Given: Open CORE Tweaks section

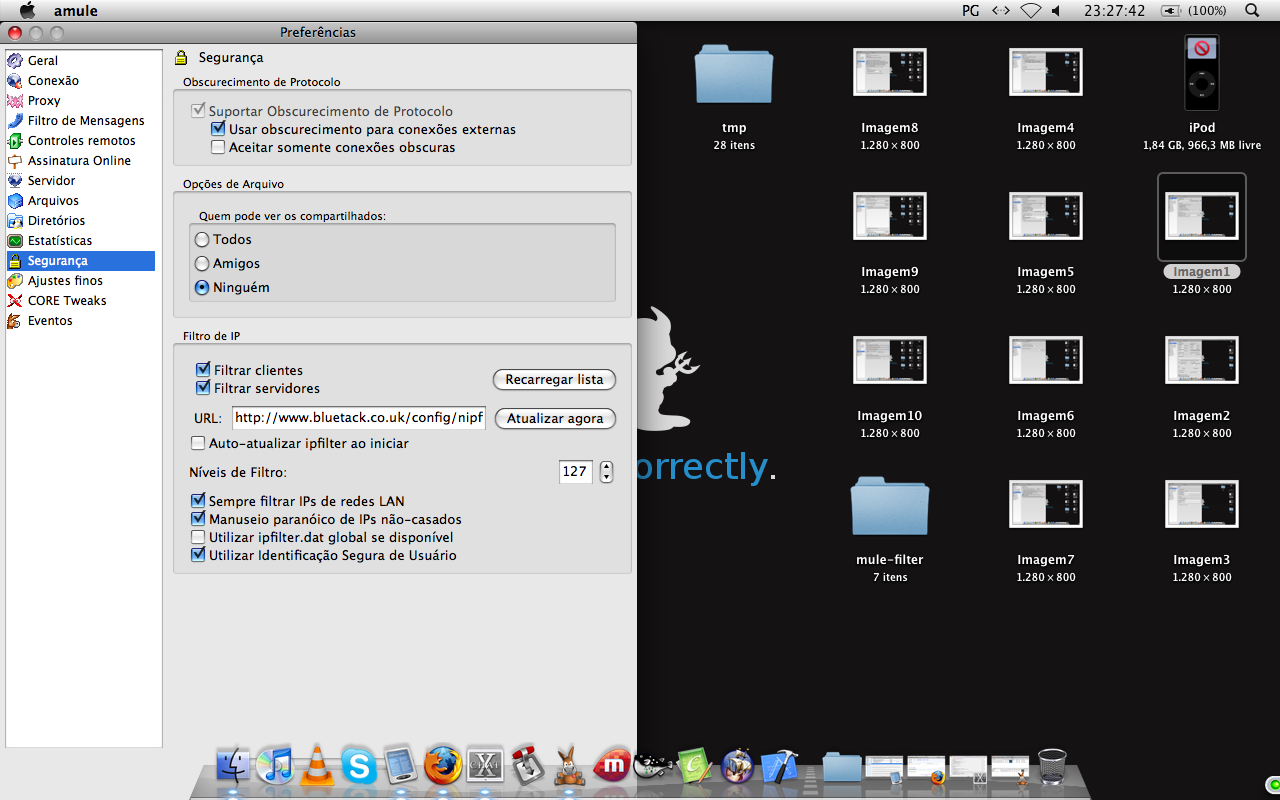Looking at the screenshot, I should [x=66, y=301].
